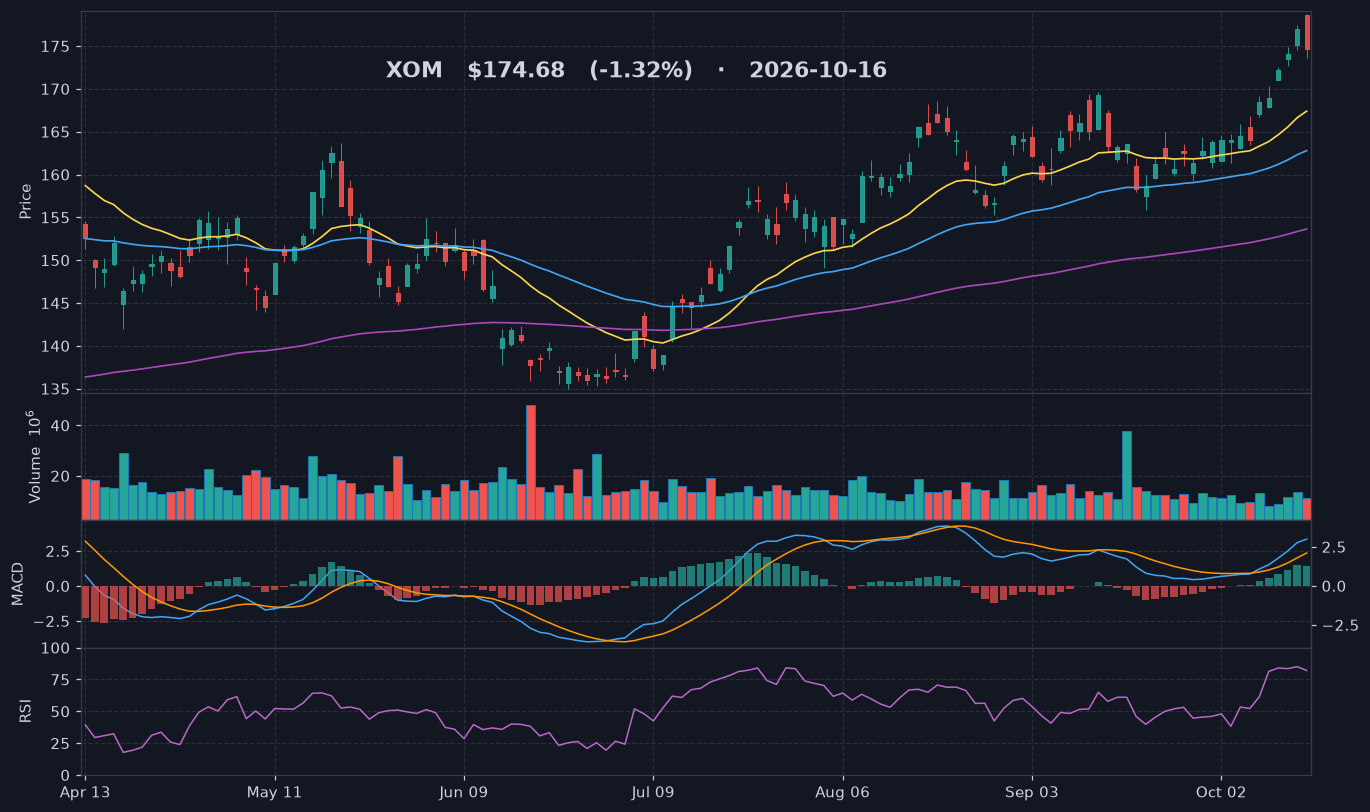Select the MACD axis label
This screenshot has height=812, width=1370.
click(17, 583)
